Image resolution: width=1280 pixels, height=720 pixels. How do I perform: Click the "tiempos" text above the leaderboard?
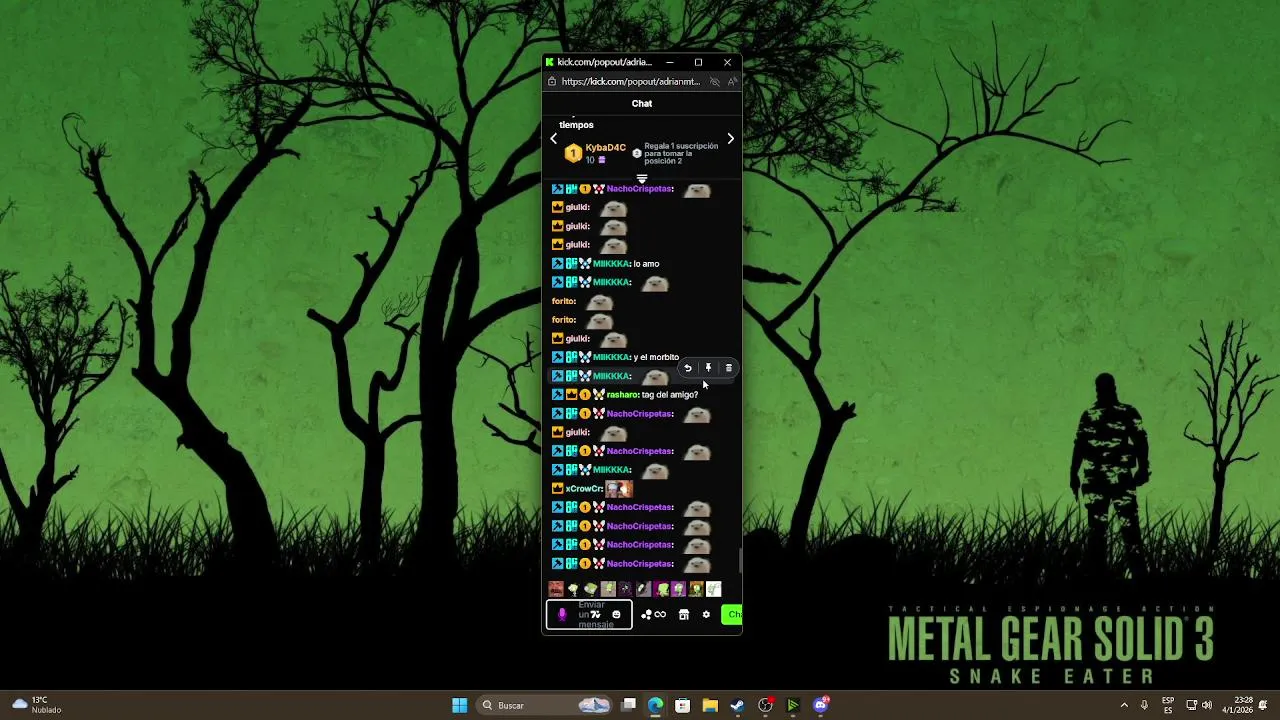(x=576, y=125)
